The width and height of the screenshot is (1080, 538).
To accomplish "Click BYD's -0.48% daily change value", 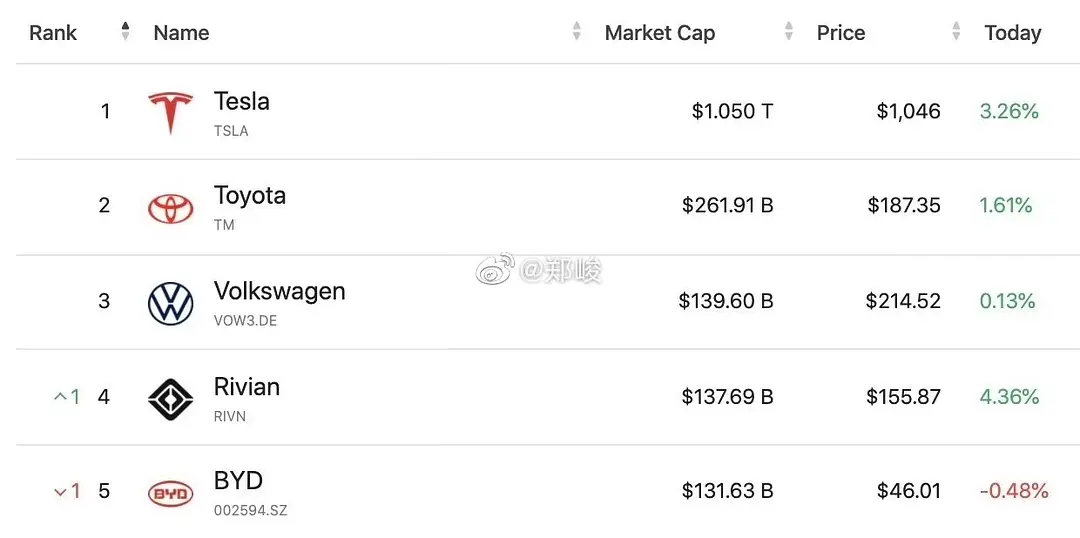I will coord(1014,491).
